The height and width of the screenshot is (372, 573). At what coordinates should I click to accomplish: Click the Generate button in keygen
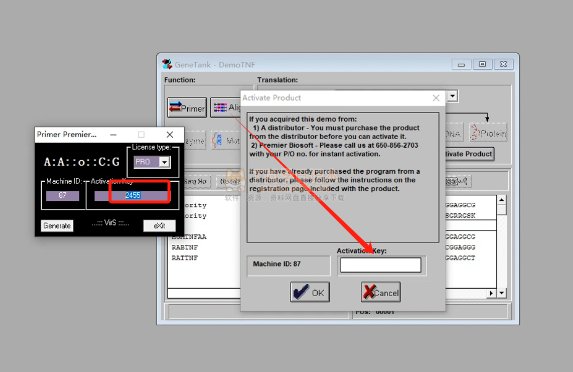[x=57, y=226]
